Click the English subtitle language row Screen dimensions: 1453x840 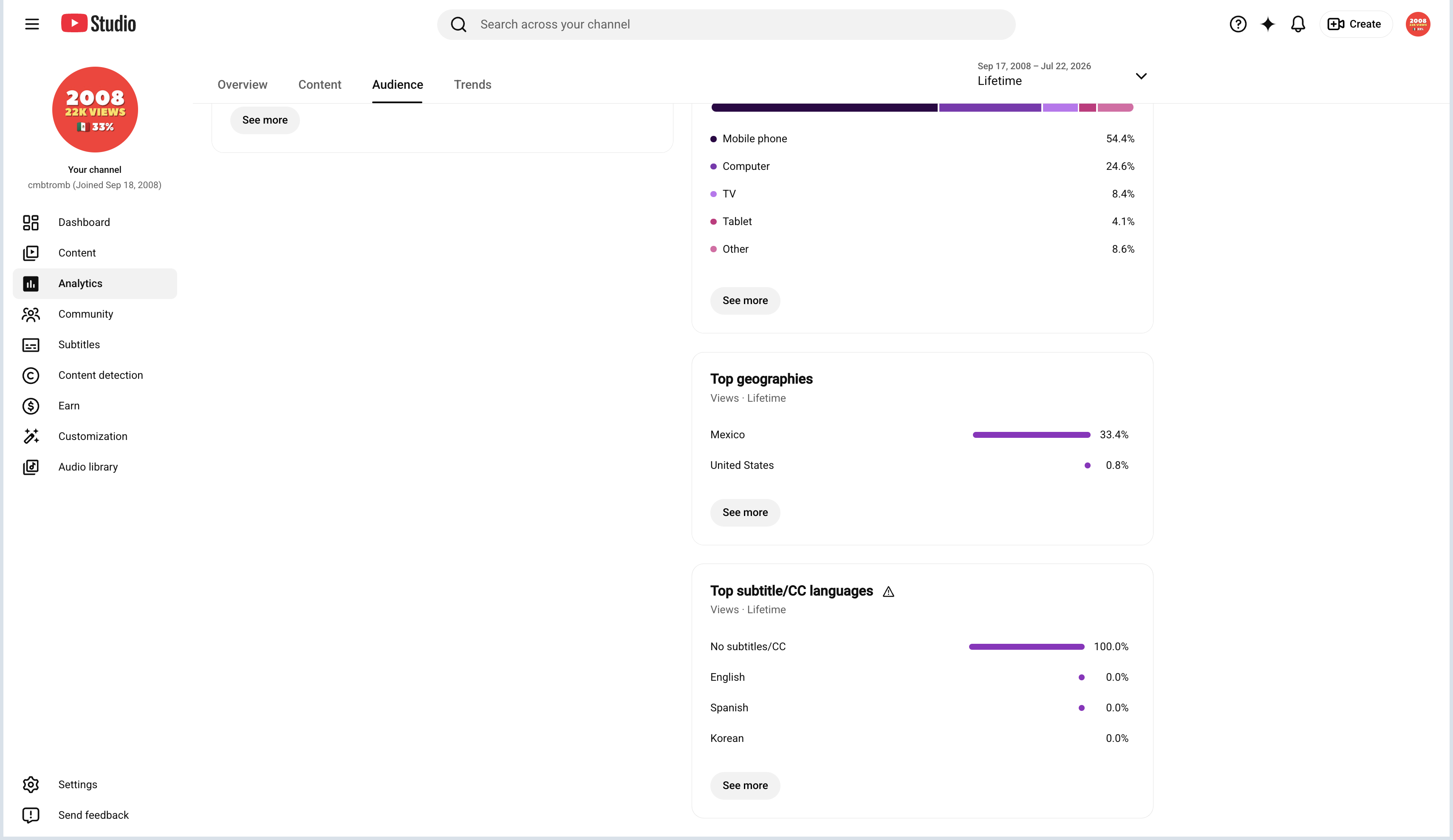click(x=920, y=677)
